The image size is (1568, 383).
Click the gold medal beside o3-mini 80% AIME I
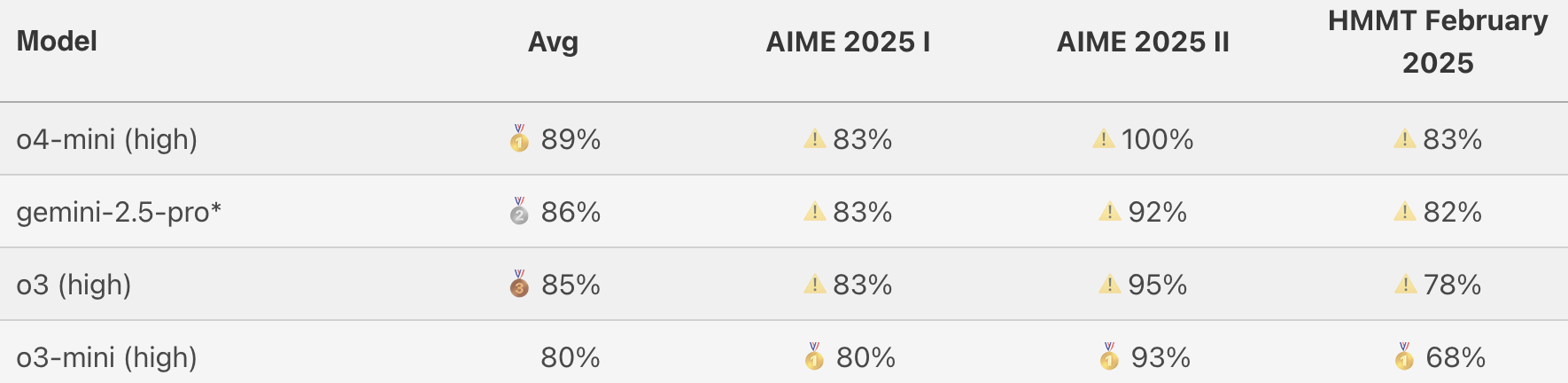[x=814, y=357]
